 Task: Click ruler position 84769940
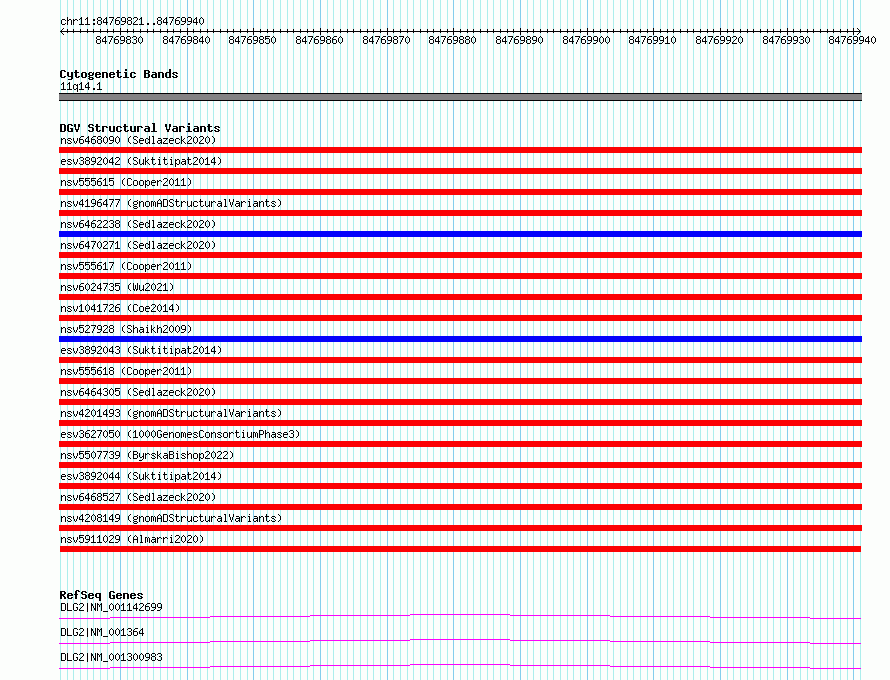click(x=853, y=40)
